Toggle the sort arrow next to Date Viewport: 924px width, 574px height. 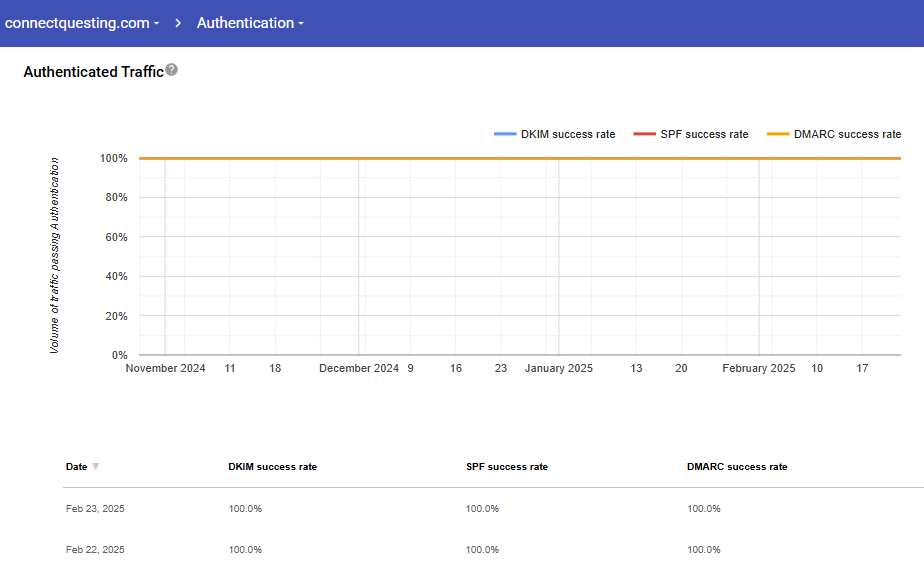(x=96, y=467)
